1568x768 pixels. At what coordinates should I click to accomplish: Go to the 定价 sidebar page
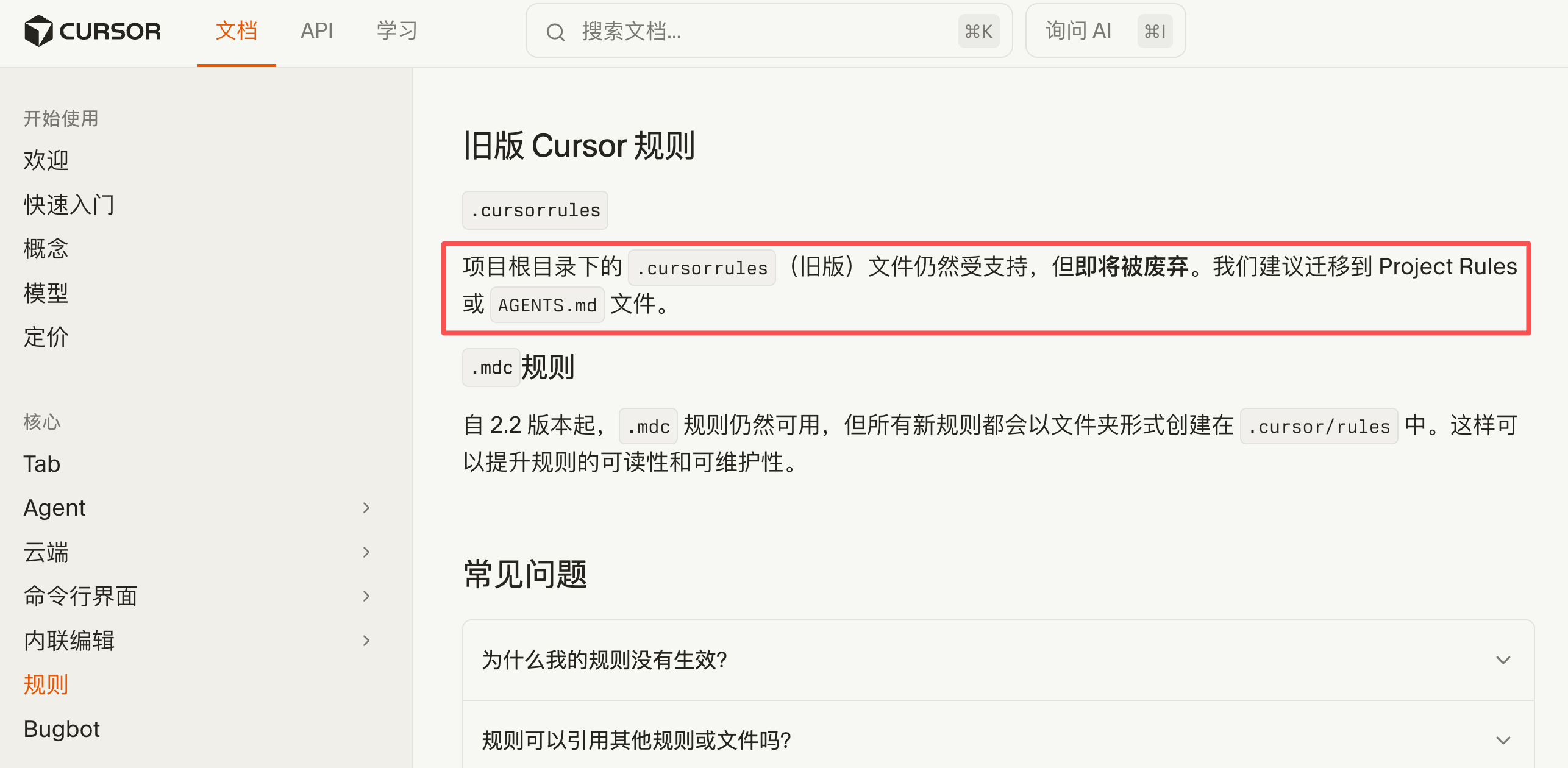(46, 337)
